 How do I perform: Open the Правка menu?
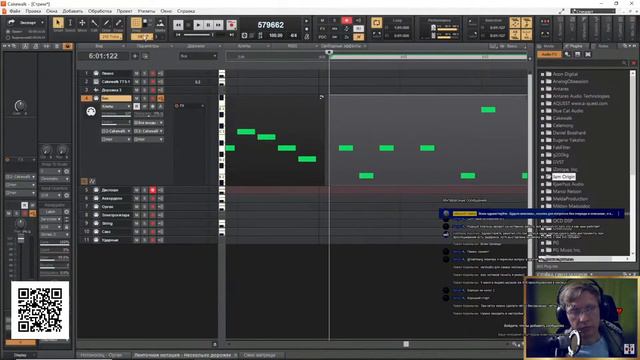click(33, 11)
